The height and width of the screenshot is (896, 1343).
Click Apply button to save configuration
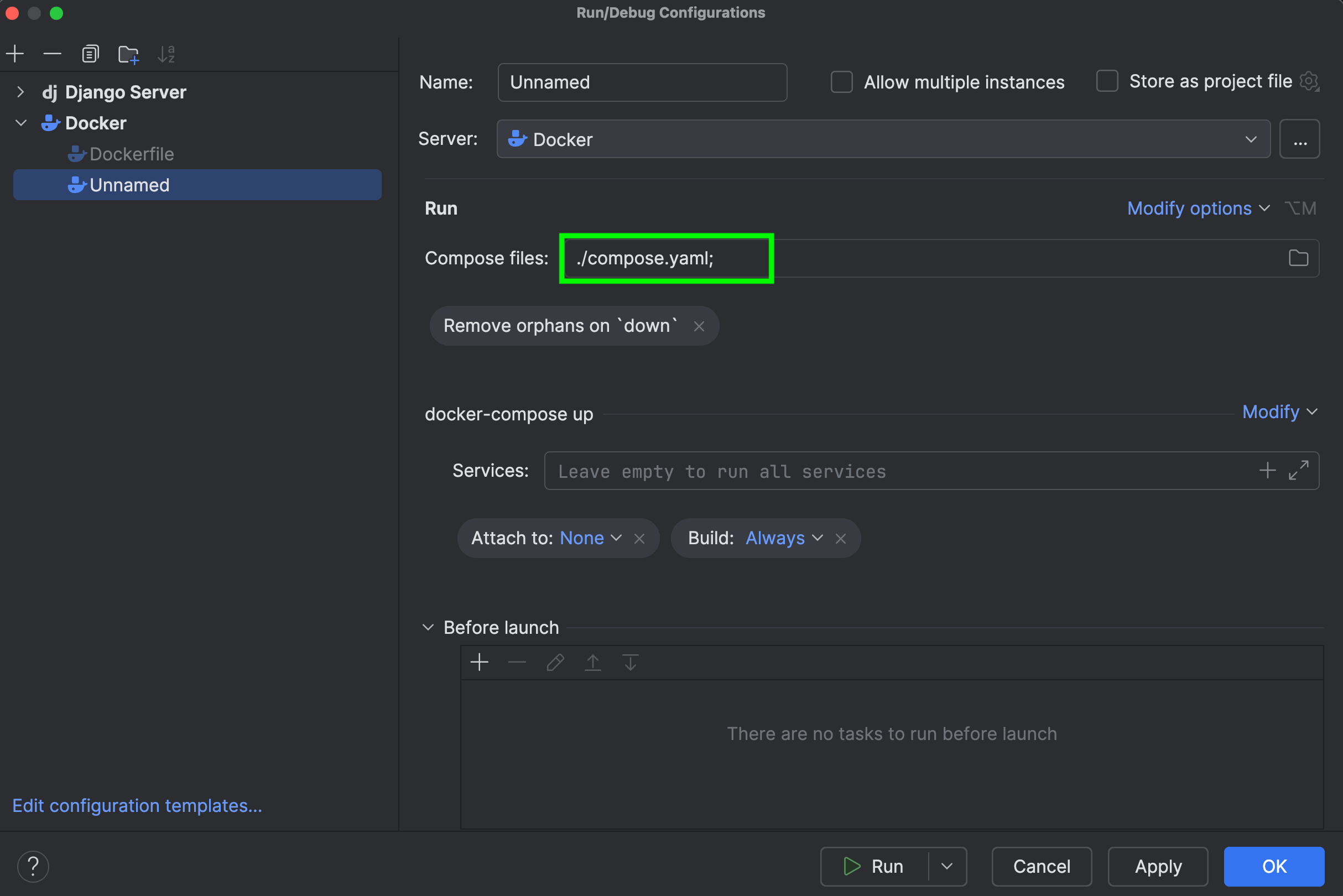1158,865
